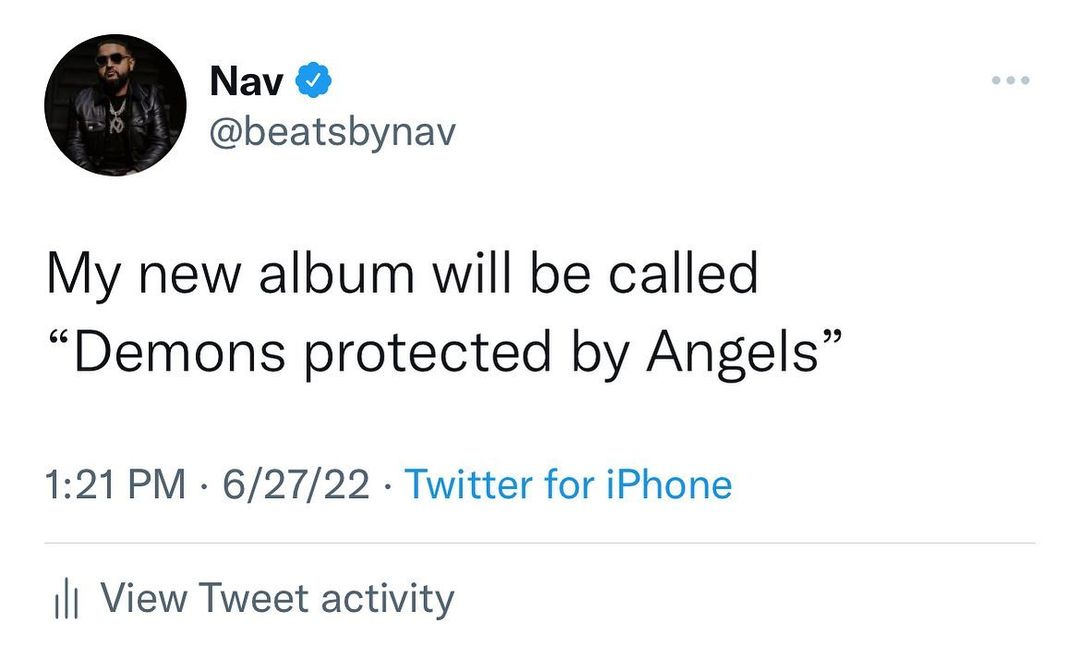Click the display name "Nav"
This screenshot has width=1080, height=659.
tap(246, 82)
